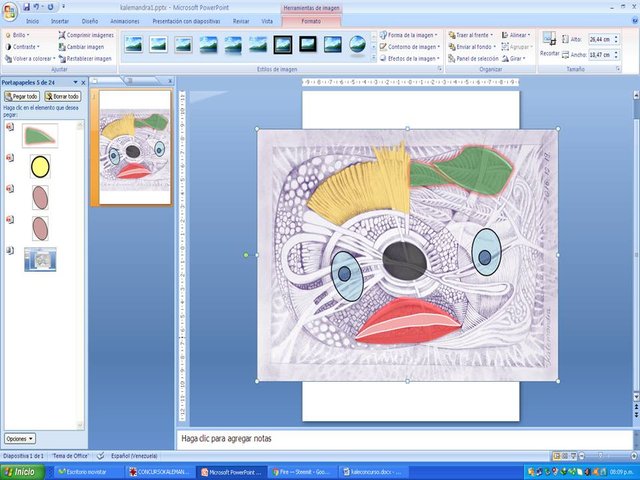The width and height of the screenshot is (640, 480).
Task: Open the Vista ribbon tab
Action: coord(267,21)
